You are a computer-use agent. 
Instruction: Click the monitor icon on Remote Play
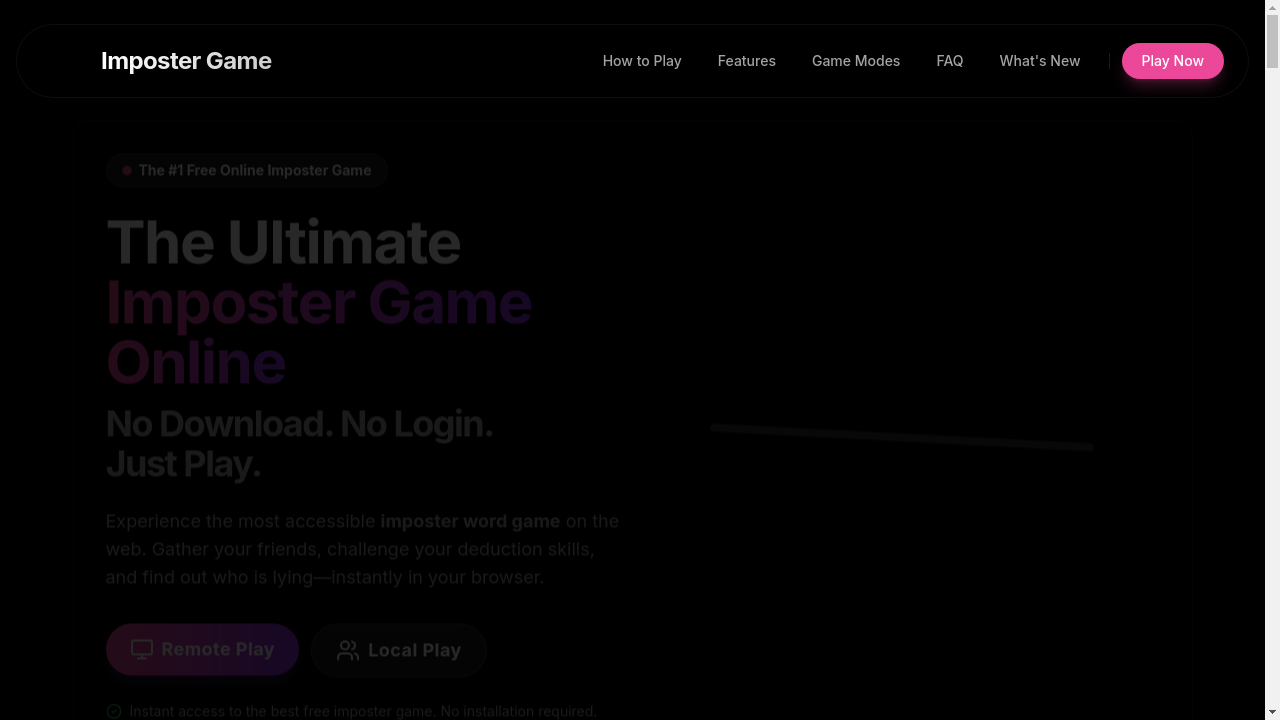tap(142, 650)
